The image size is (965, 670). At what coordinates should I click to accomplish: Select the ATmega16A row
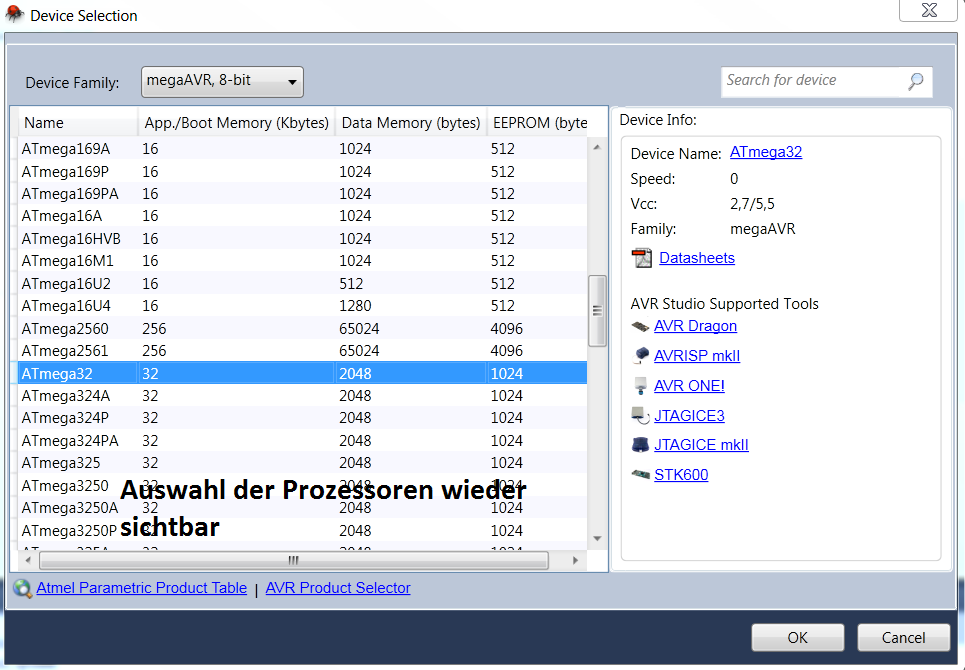302,216
